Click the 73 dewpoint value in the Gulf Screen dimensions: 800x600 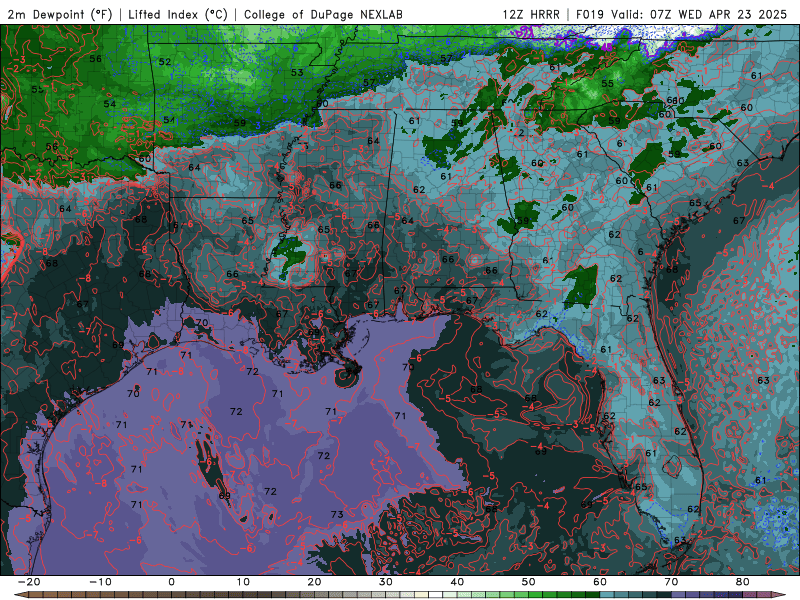[337, 514]
